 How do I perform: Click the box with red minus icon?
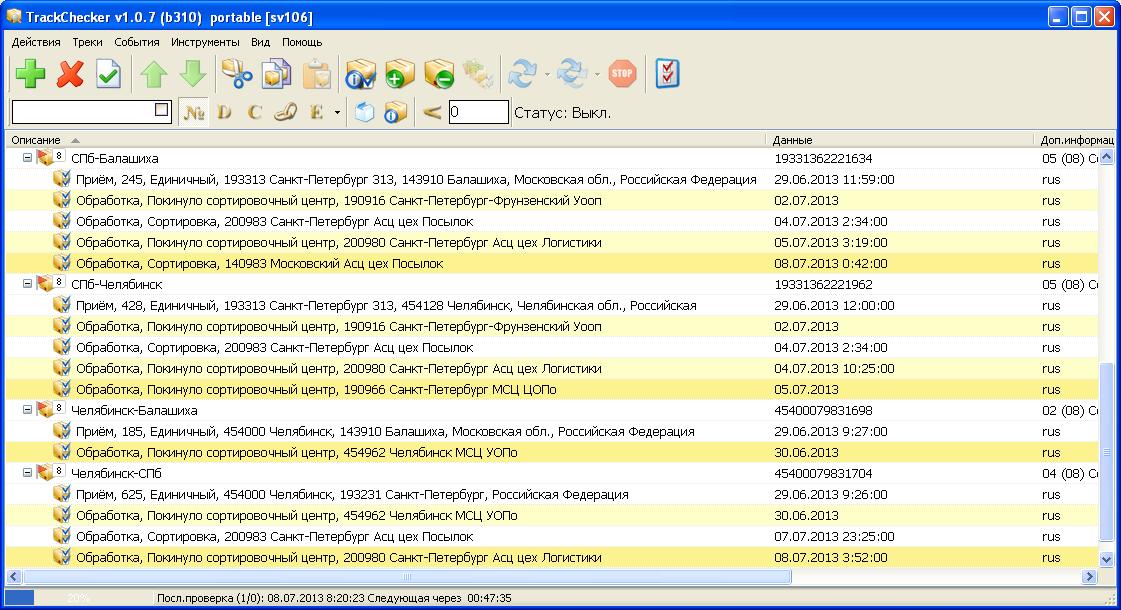[x=439, y=74]
